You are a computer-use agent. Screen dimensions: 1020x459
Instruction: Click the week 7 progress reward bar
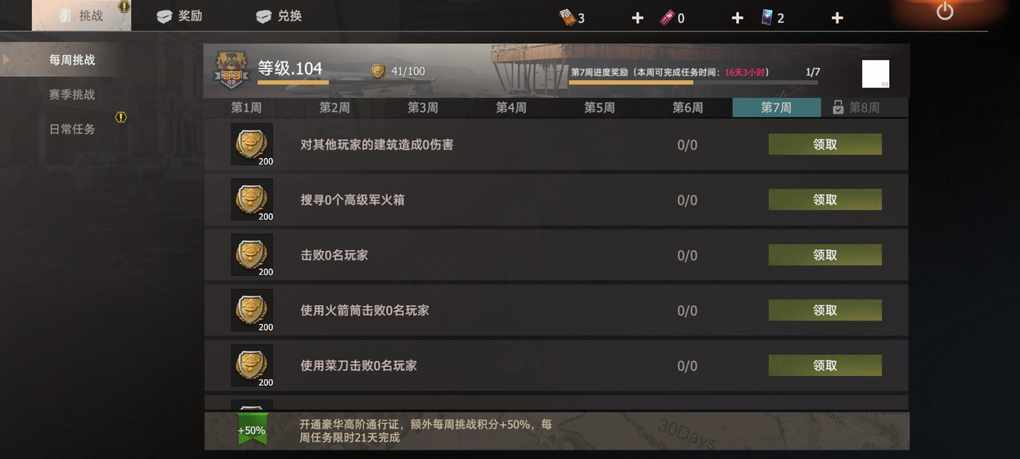(x=693, y=83)
